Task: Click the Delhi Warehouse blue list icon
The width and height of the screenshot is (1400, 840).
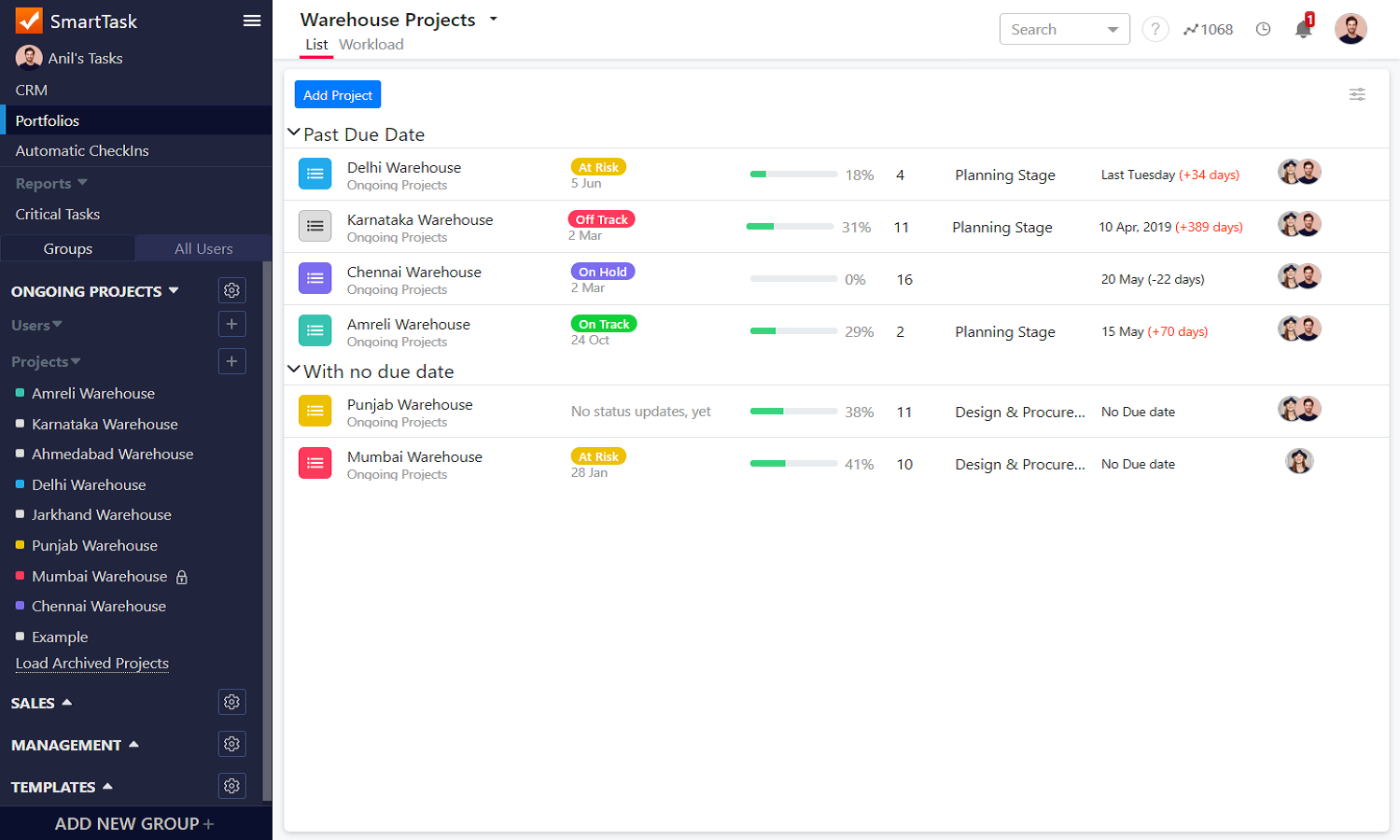Action: click(x=315, y=174)
